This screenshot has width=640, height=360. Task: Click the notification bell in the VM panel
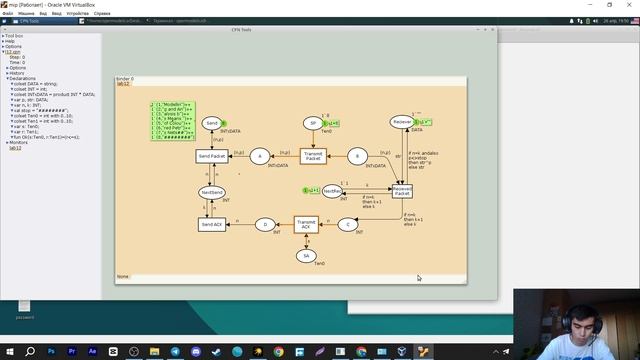571,21
